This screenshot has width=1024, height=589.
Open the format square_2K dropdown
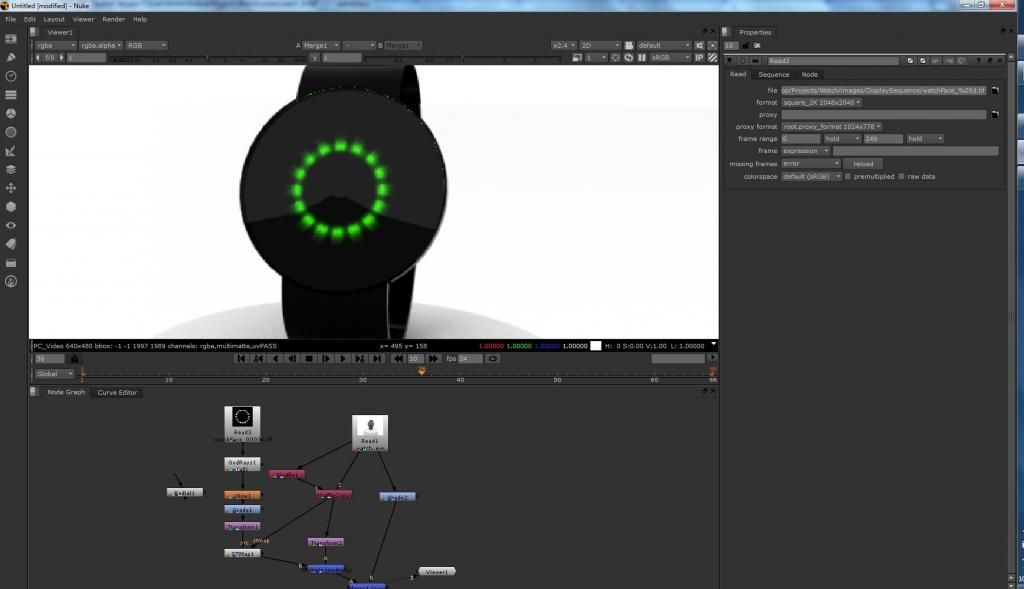[x=821, y=102]
